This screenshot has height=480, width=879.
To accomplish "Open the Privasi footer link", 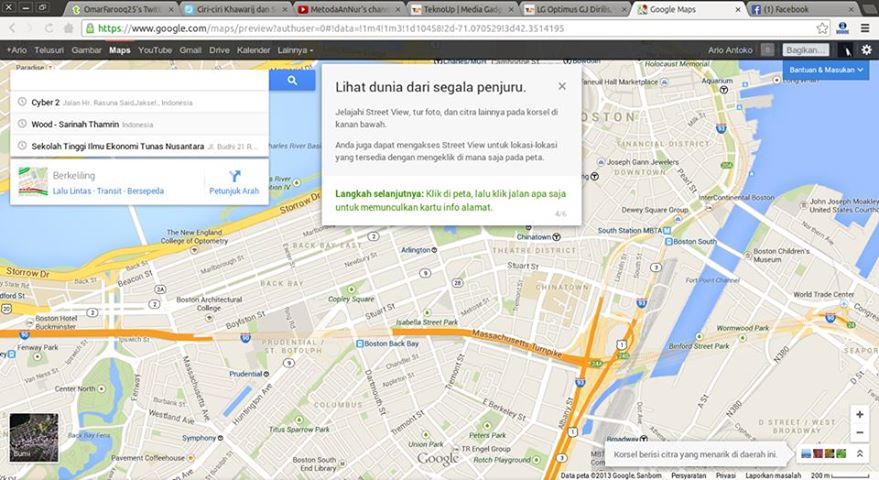I will [725, 476].
